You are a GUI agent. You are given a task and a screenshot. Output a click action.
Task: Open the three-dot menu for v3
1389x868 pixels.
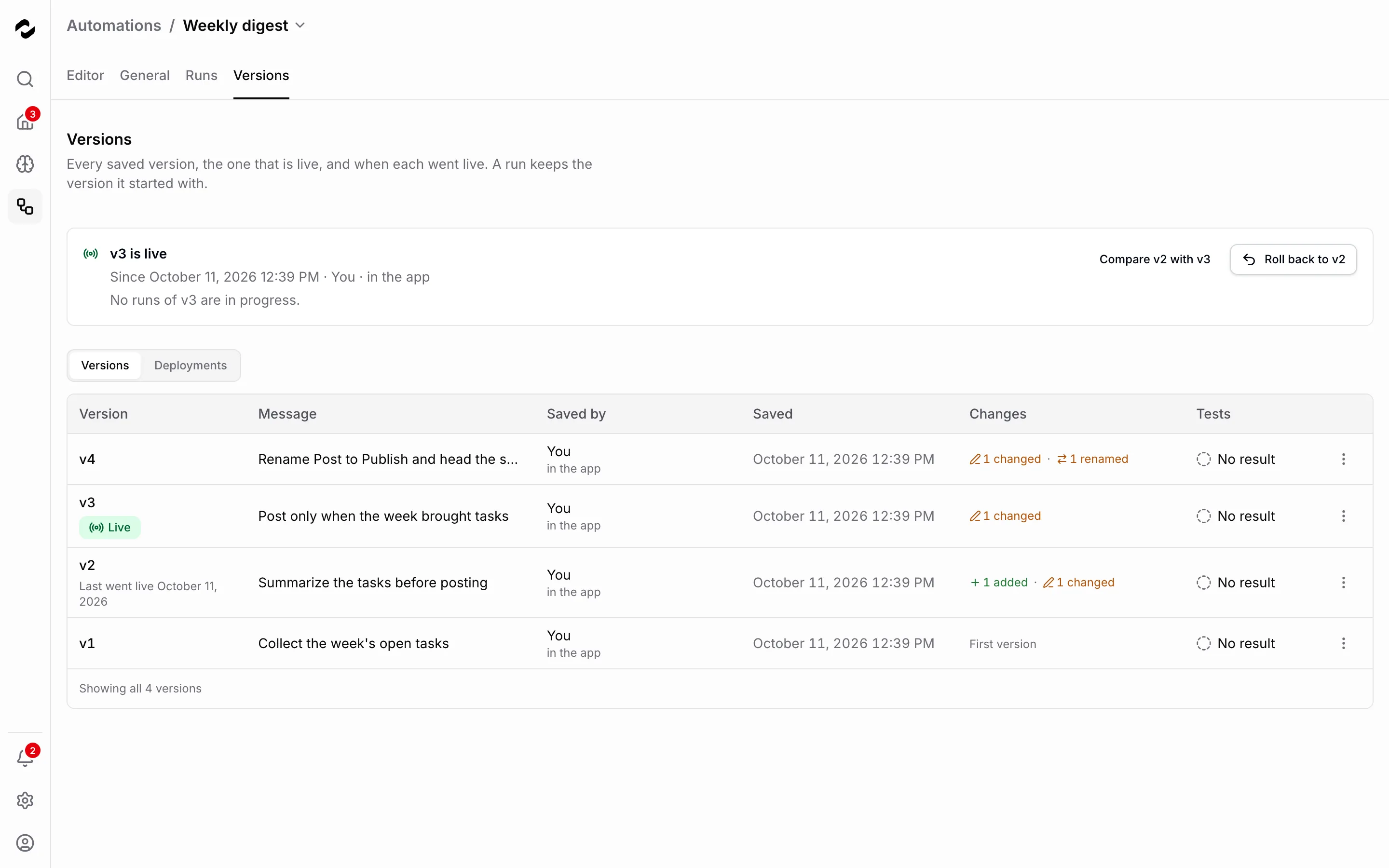pos(1343,516)
